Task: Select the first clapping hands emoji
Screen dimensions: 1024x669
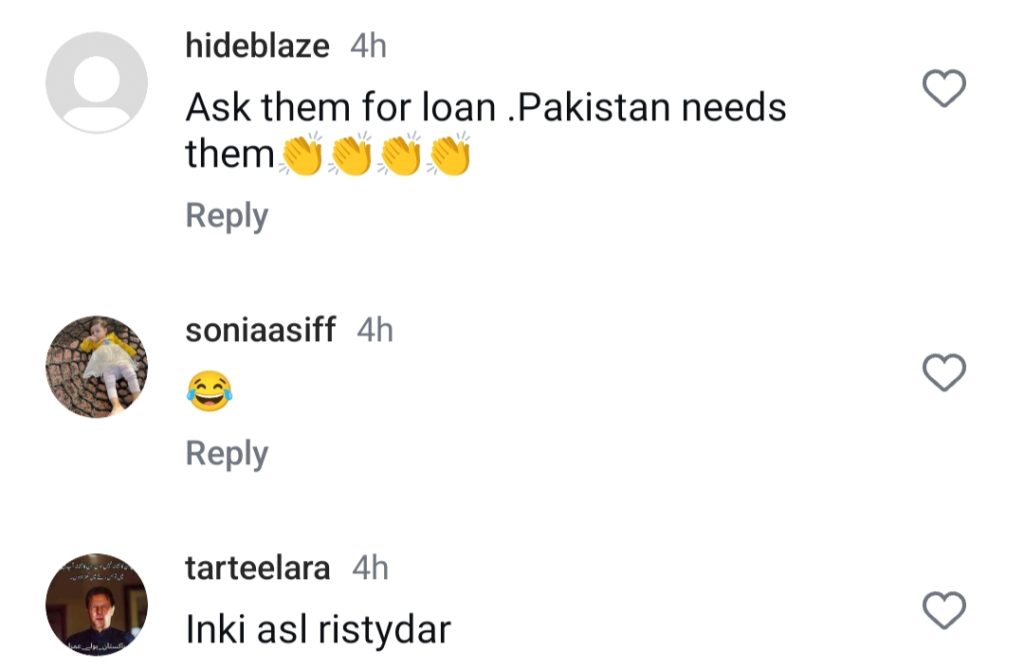Action: (301, 154)
